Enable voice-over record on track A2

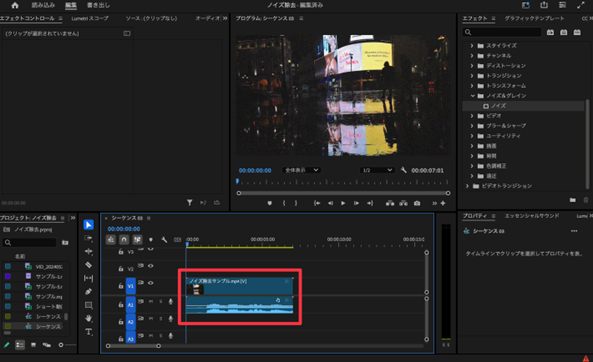[171, 319]
